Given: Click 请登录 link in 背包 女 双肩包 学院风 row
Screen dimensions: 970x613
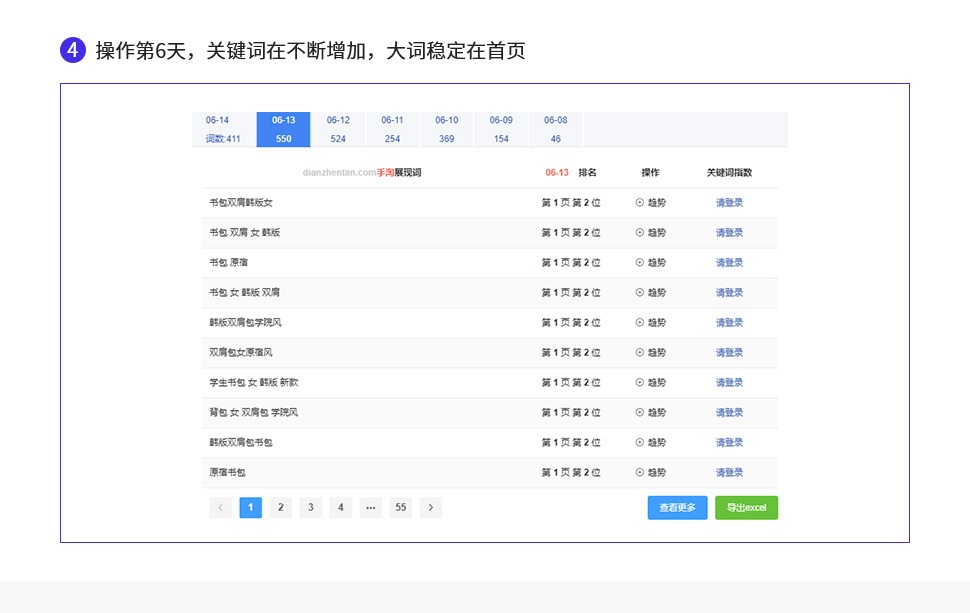Looking at the screenshot, I should click(x=729, y=413).
